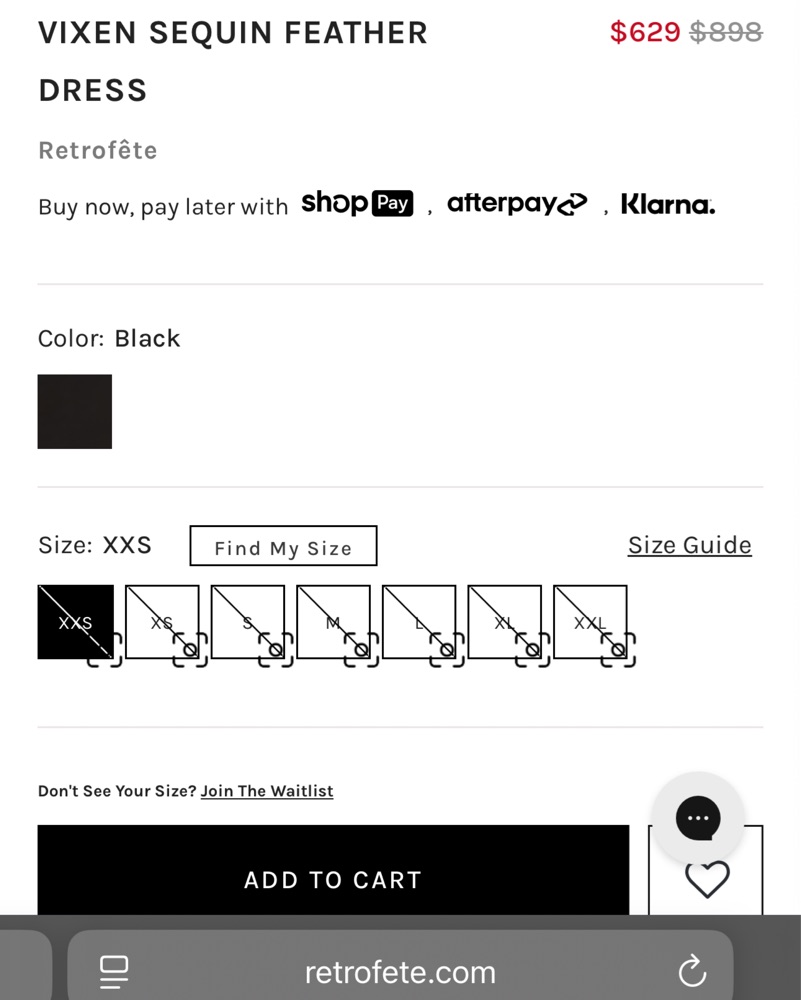Viewport: 801px width, 1000px height.
Task: Open the page format menu icon
Action: click(114, 972)
